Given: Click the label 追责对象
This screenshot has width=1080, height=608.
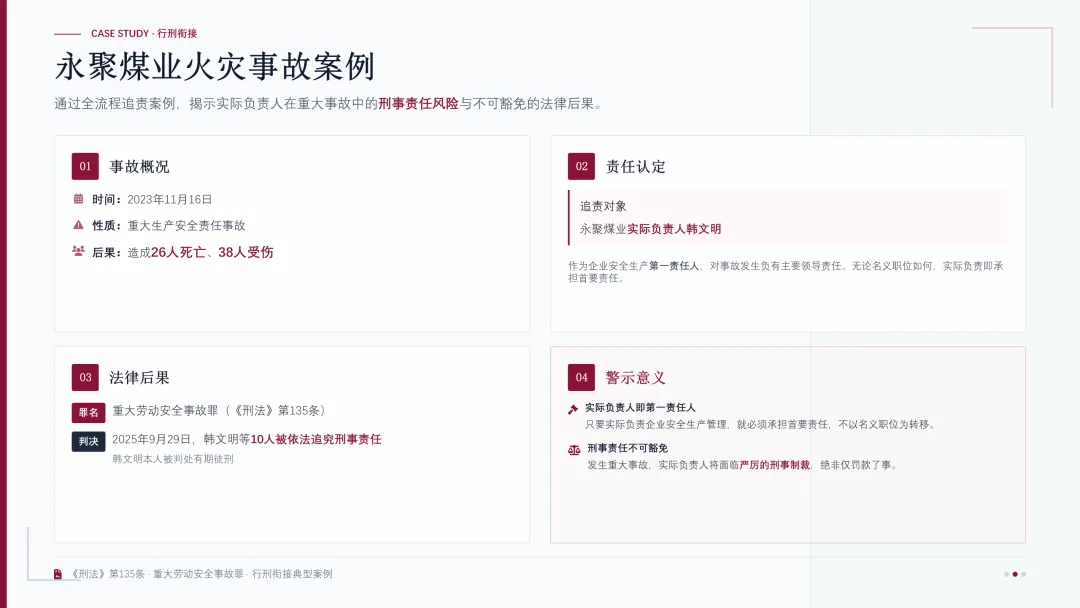Looking at the screenshot, I should coord(603,207).
